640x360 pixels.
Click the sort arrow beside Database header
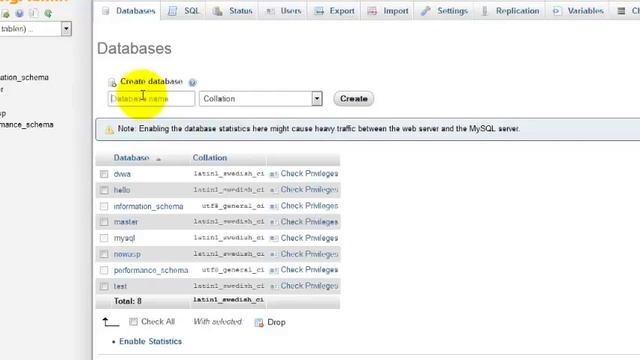pos(158,159)
